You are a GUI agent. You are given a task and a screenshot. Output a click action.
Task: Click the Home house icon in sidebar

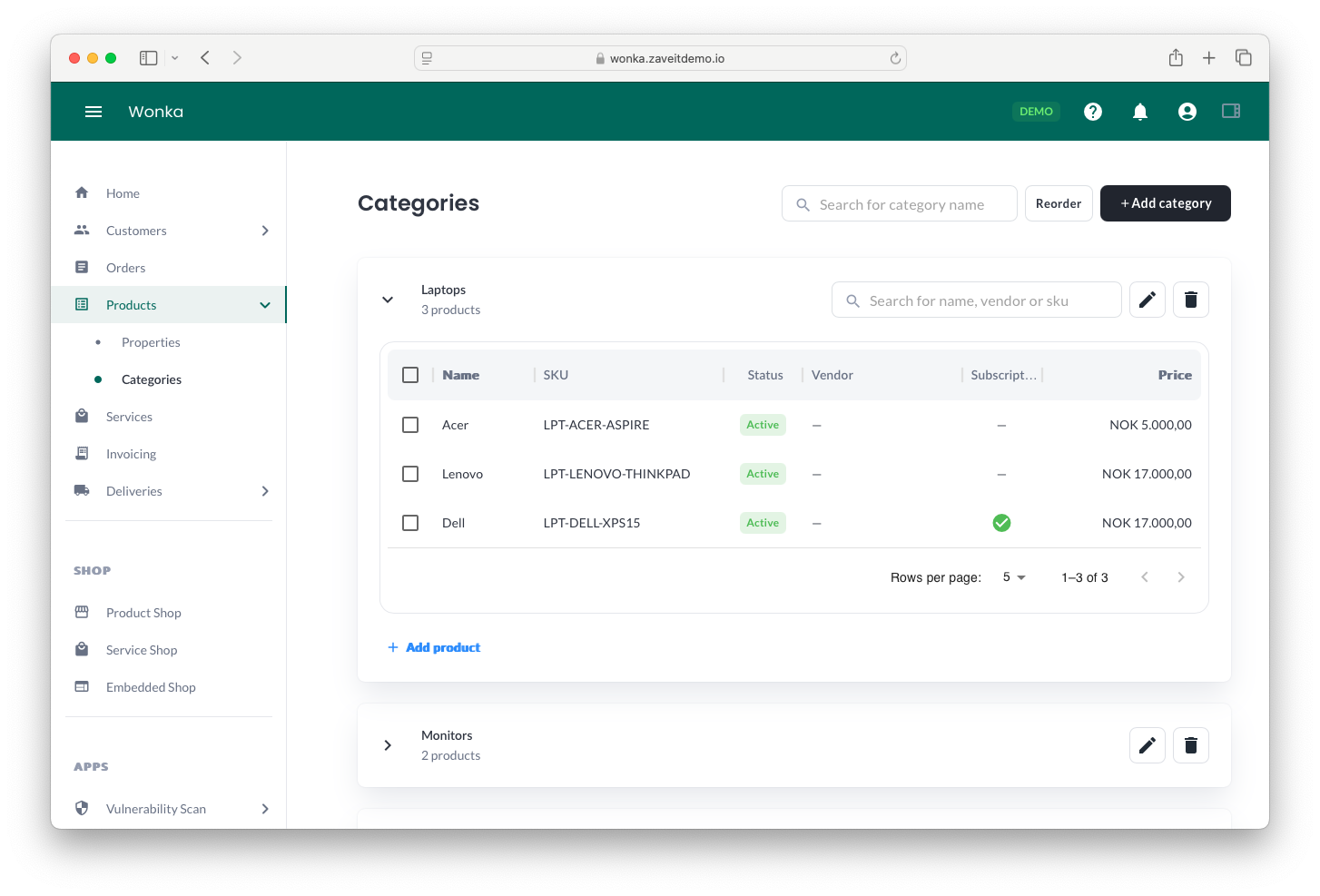coord(82,192)
